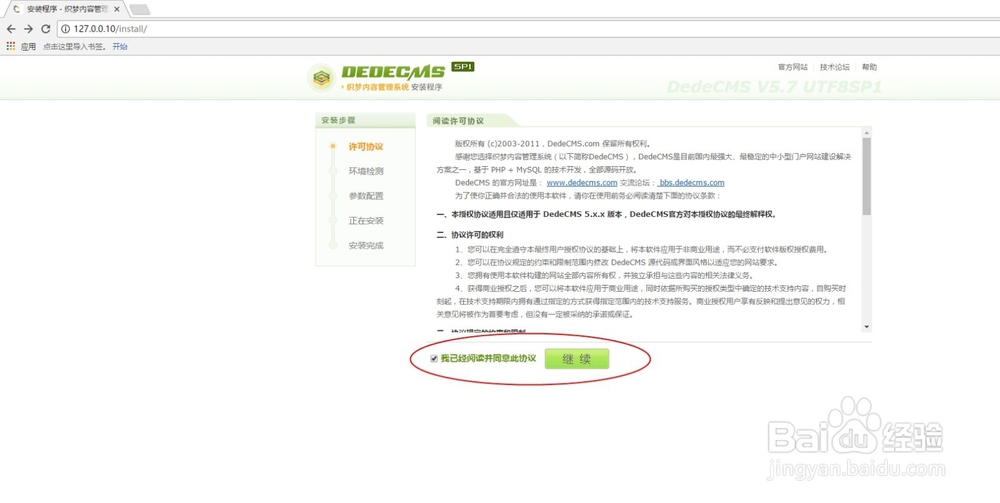Viewport: 1000px width, 503px height.
Task: Open the 技术论坛 link
Action: click(x=835, y=67)
